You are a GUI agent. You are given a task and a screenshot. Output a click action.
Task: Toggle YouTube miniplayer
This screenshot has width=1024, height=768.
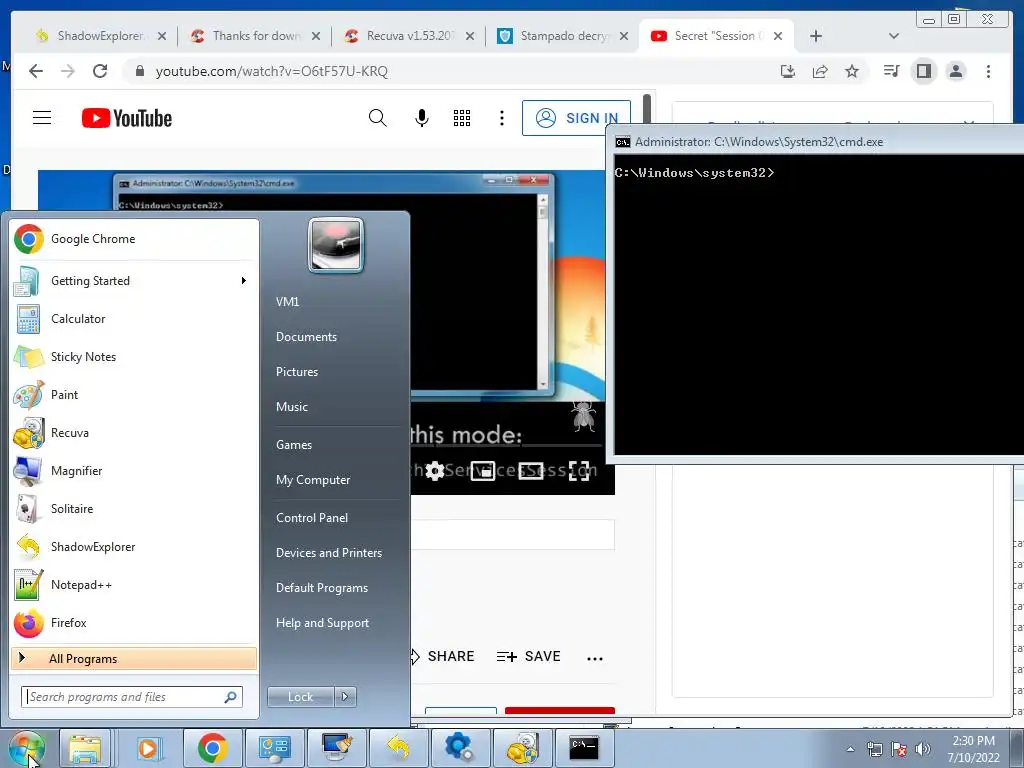tap(483, 470)
